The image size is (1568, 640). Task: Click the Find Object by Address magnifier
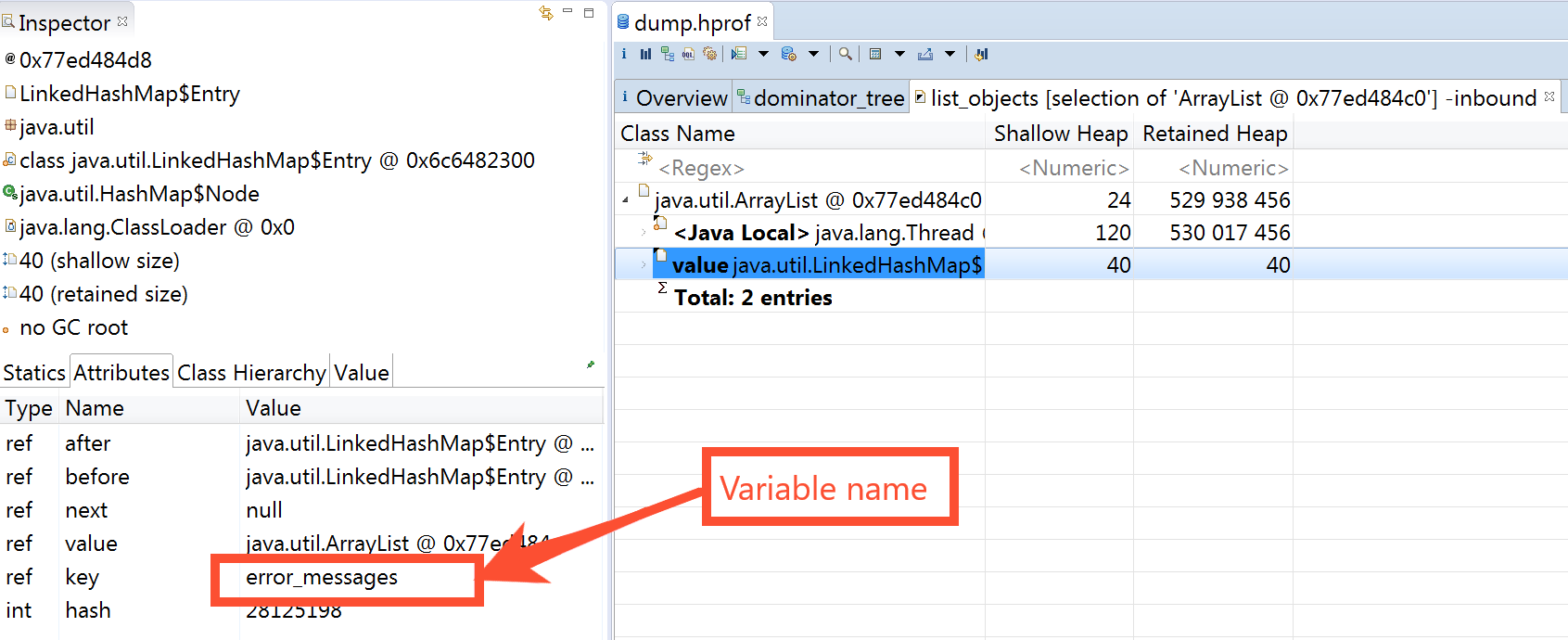coord(846,54)
